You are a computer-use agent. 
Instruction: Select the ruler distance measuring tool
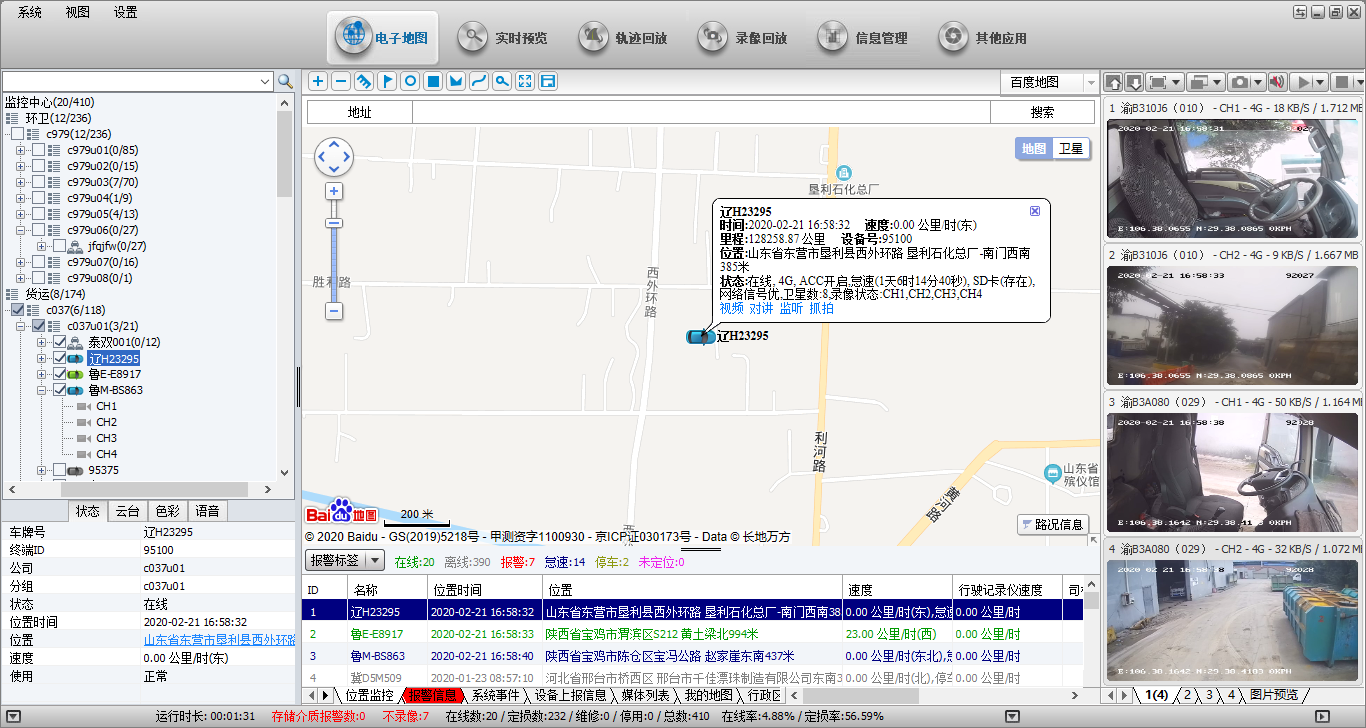(x=364, y=81)
